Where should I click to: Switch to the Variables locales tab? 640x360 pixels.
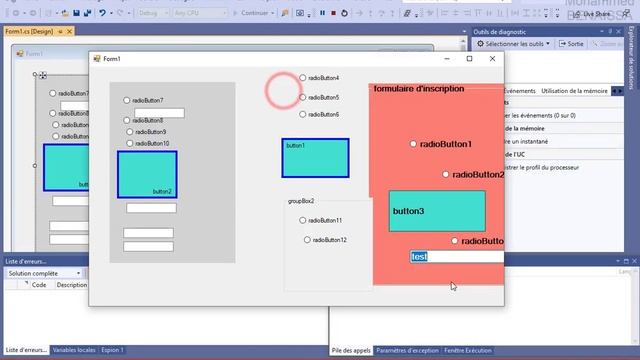click(74, 350)
